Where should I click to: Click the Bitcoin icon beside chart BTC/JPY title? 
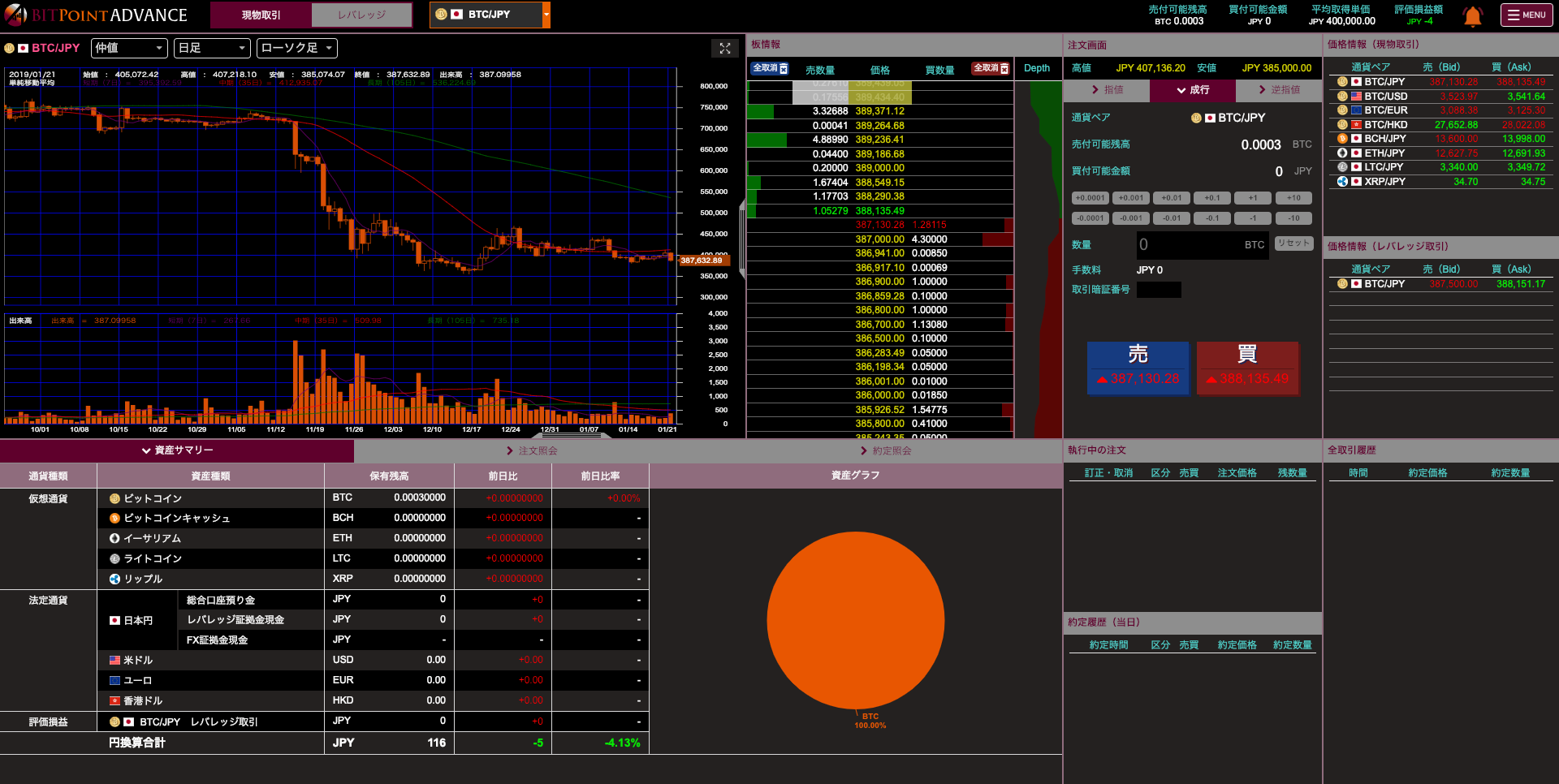10,49
